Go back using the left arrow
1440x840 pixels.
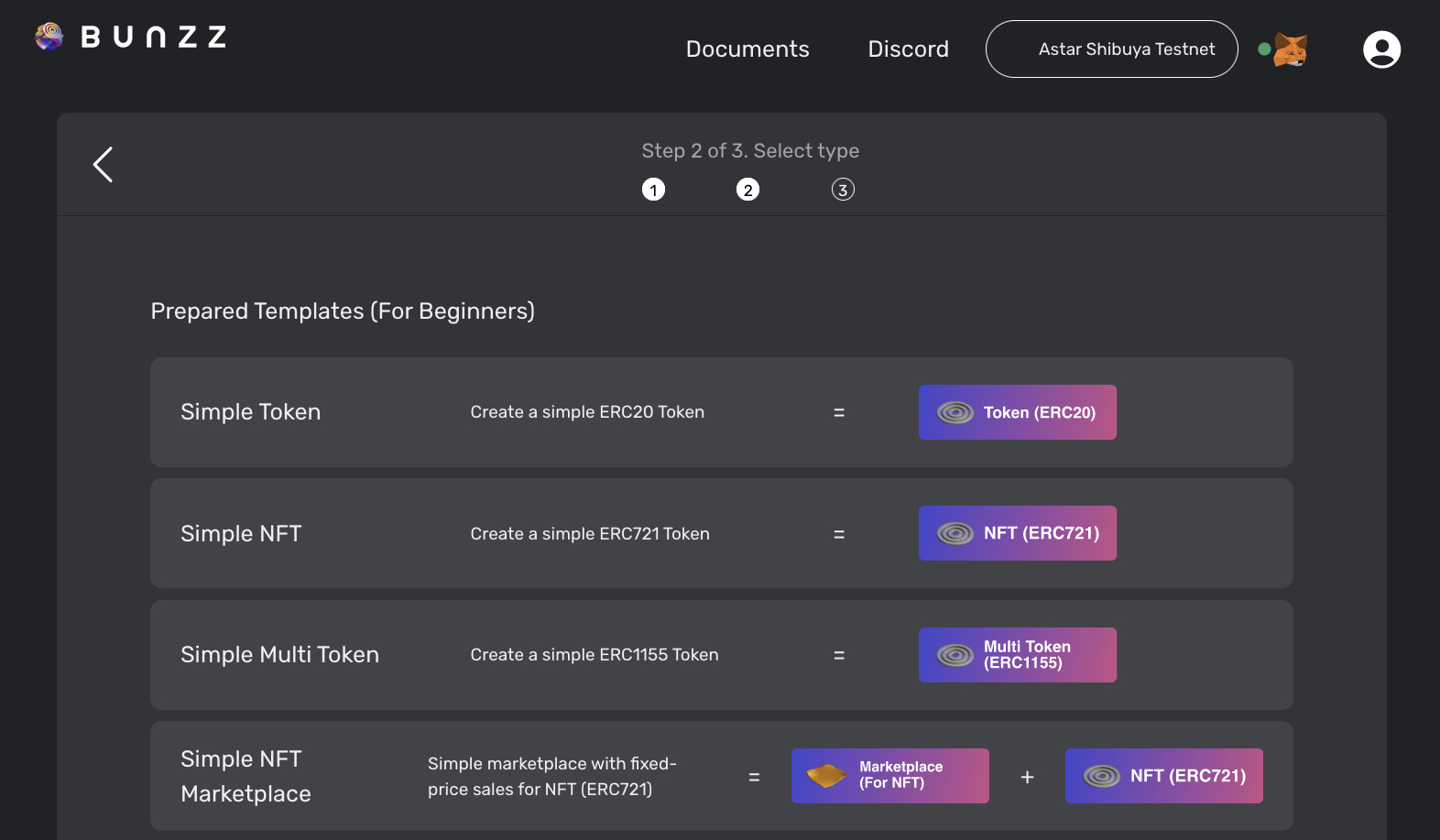pos(104,165)
